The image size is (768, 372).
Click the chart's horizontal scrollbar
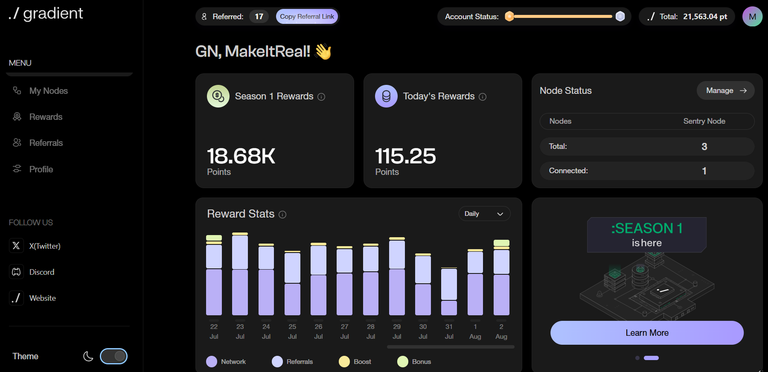point(451,347)
